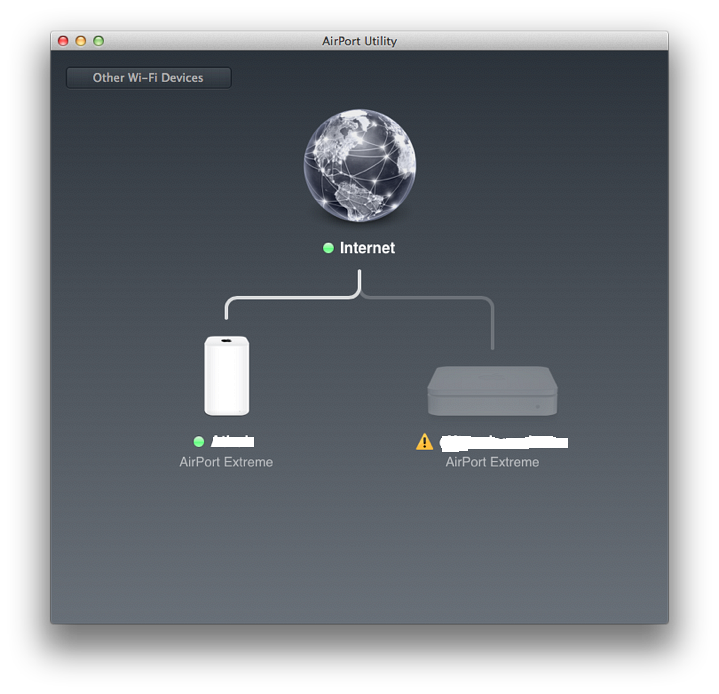Select the grayed flat AirPort Extreme icon
The height and width of the screenshot is (694, 719).
(x=492, y=390)
